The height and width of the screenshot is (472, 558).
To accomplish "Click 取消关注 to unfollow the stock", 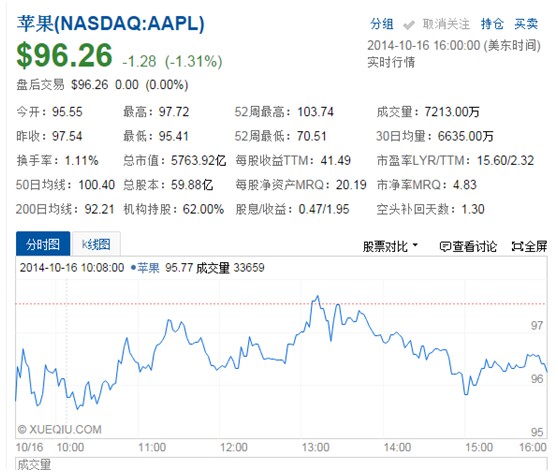I will coord(446,24).
